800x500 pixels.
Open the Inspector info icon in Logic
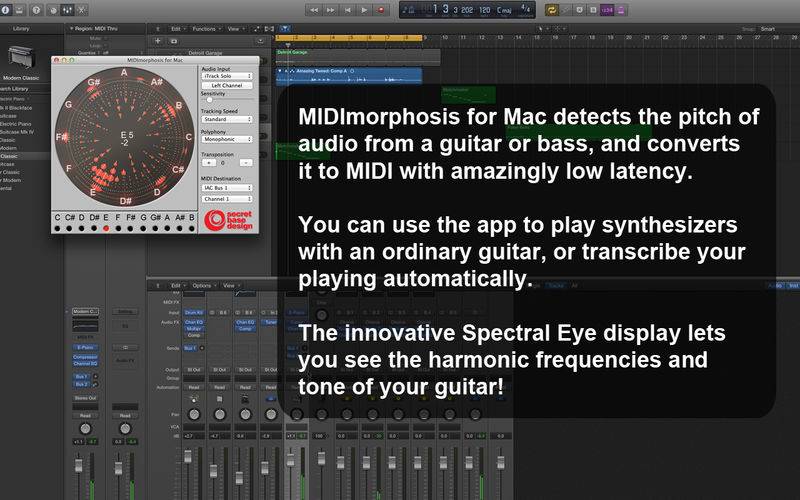click(x=5, y=10)
